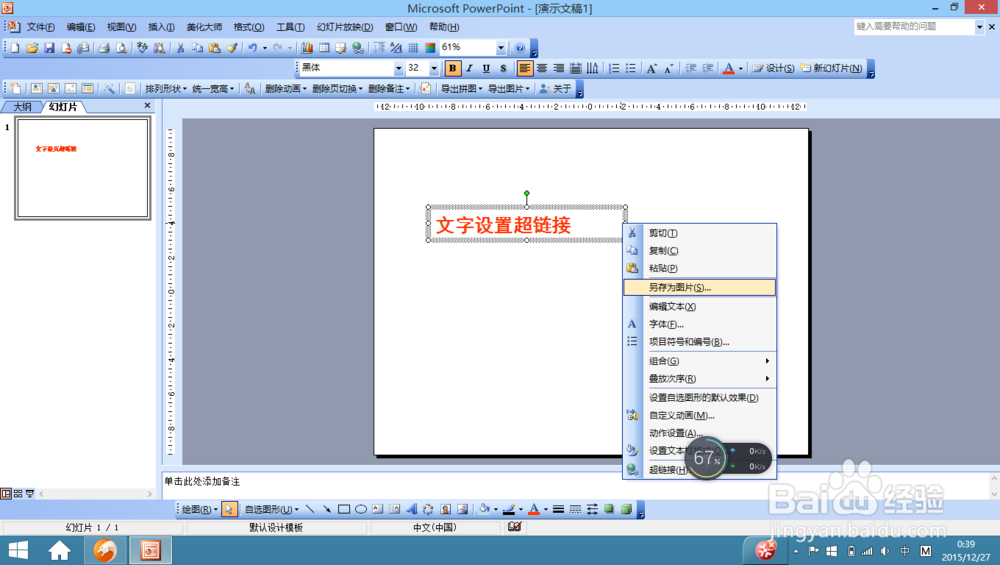
Task: Toggle Bold formatting
Action: (453, 68)
